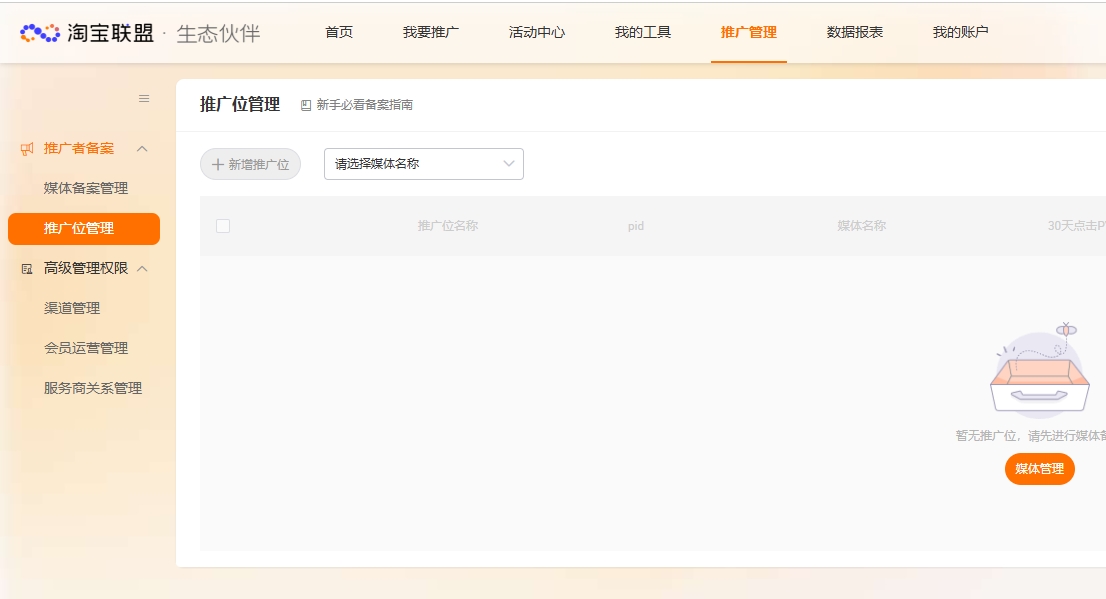Toggle the select-all checkbox in table header

(223, 226)
